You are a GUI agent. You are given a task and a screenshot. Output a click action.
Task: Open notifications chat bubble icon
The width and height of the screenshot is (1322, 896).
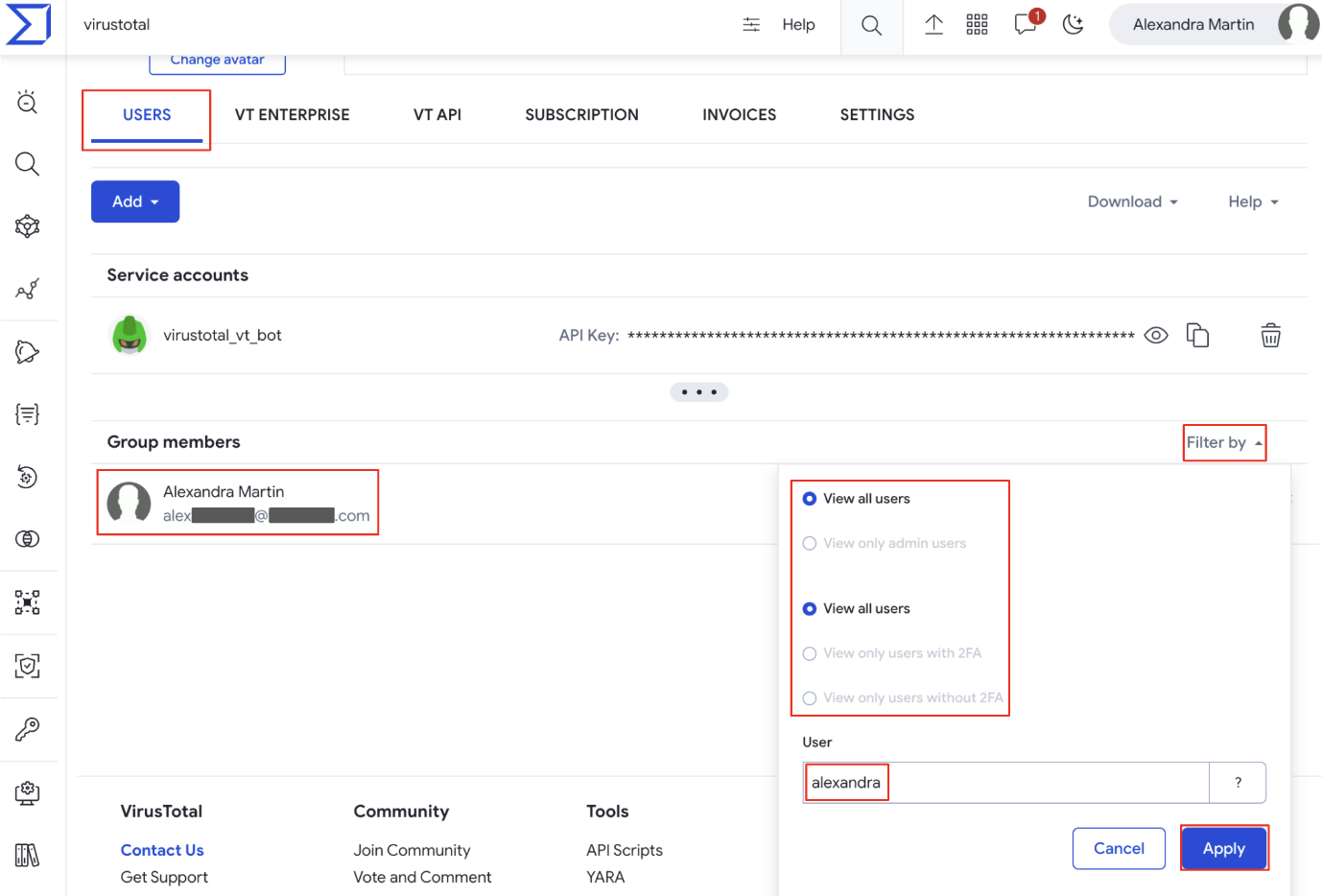[x=1026, y=25]
